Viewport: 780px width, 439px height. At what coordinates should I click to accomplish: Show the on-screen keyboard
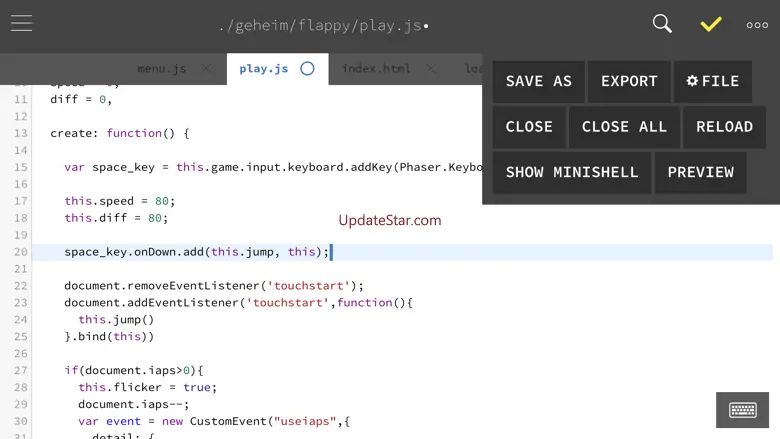point(742,410)
